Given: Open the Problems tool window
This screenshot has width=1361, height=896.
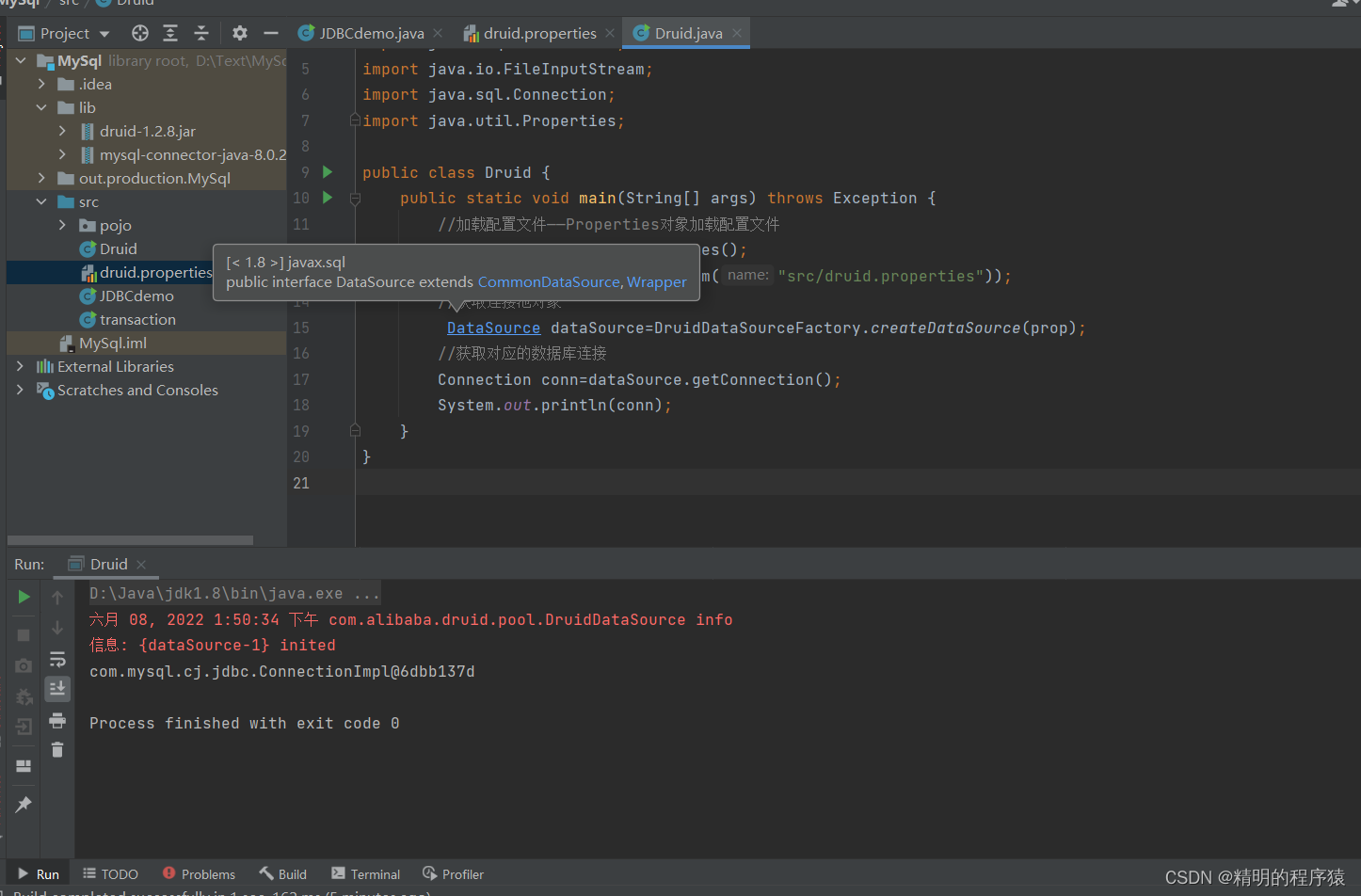Looking at the screenshot, I should click(199, 874).
